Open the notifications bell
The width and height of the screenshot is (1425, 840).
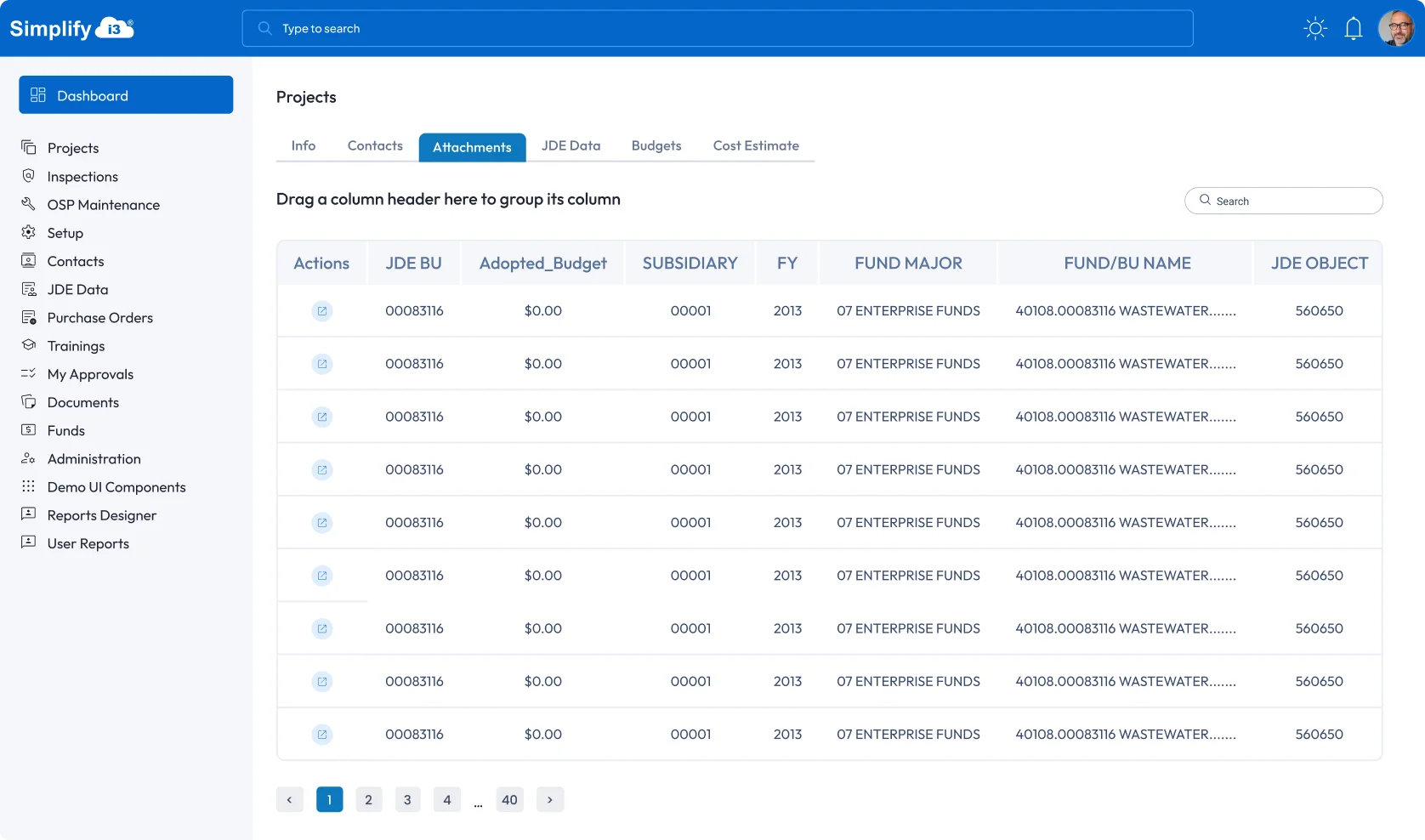tap(1354, 29)
